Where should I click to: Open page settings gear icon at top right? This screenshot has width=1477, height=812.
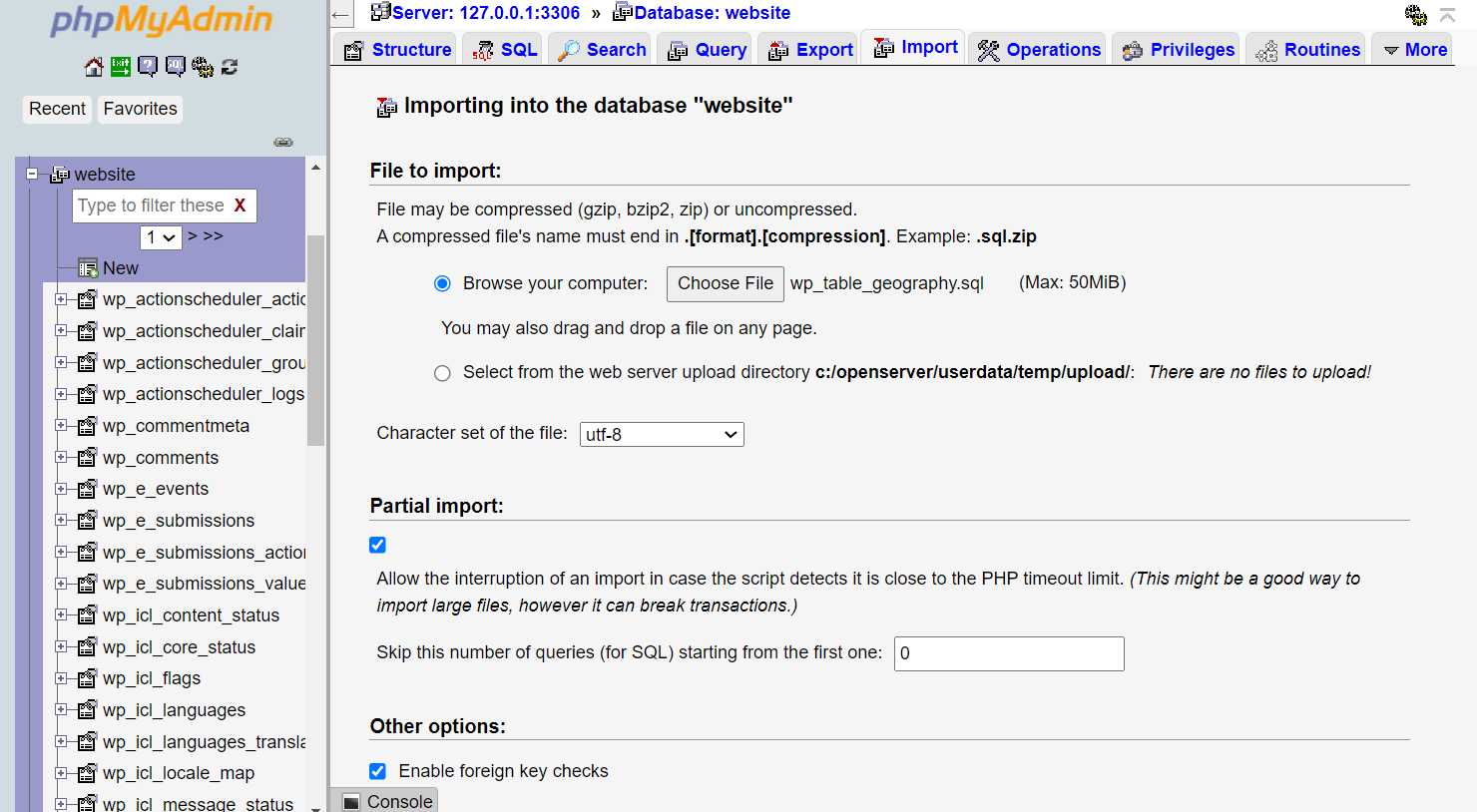click(x=1415, y=15)
